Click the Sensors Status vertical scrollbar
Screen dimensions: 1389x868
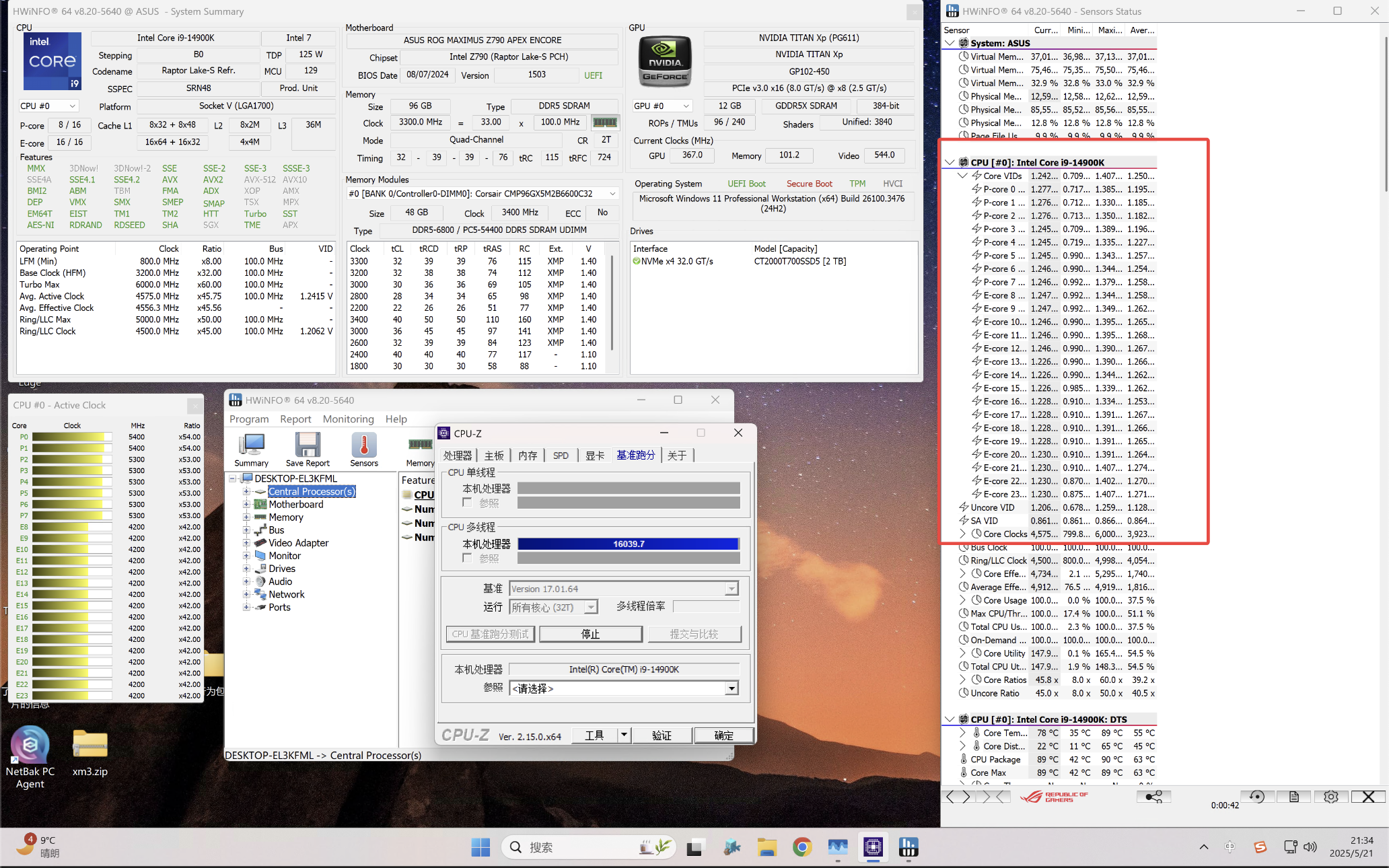[x=1385, y=114]
